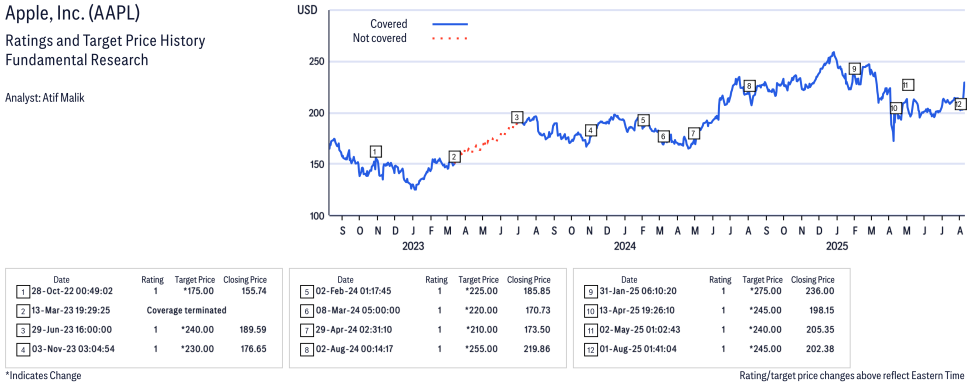This screenshot has height=382, width=975.
Task: Click the 2024 year label below chart
Action: click(x=625, y=246)
